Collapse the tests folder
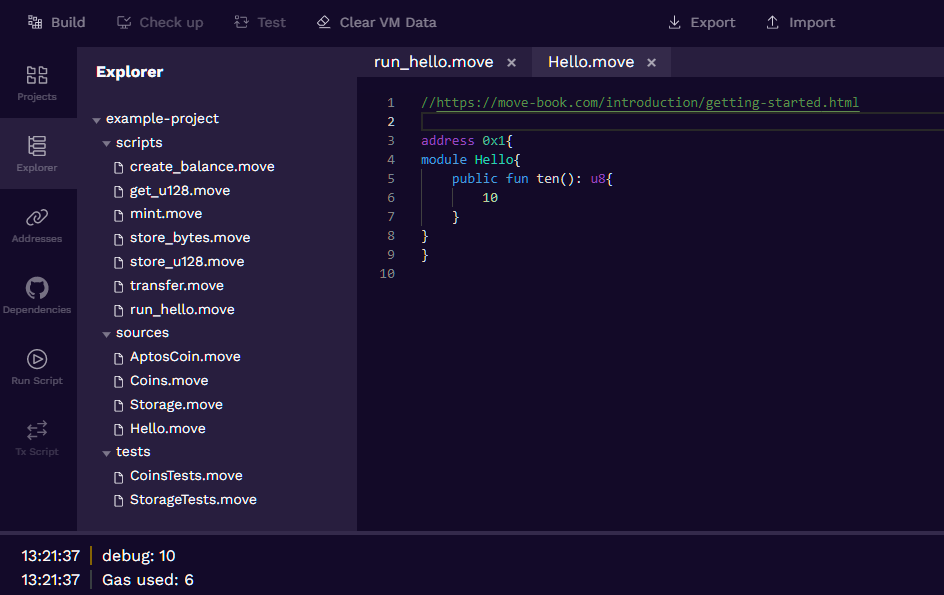 [x=107, y=452]
